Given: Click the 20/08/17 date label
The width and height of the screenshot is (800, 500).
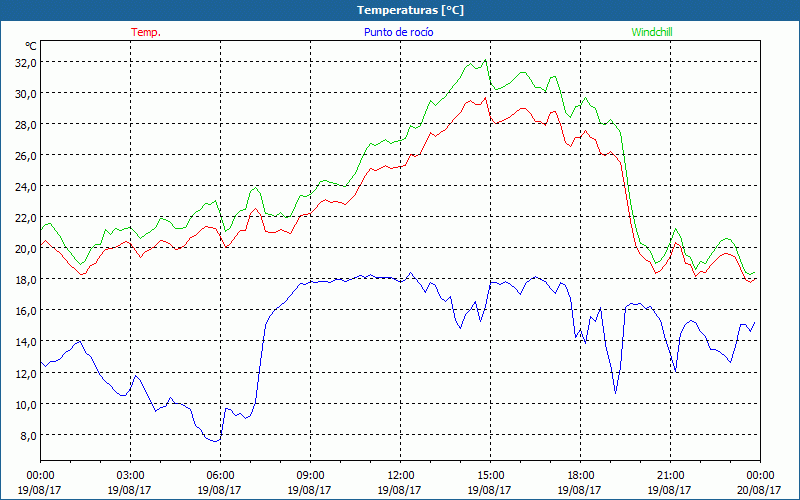Looking at the screenshot, I should pos(759,490).
